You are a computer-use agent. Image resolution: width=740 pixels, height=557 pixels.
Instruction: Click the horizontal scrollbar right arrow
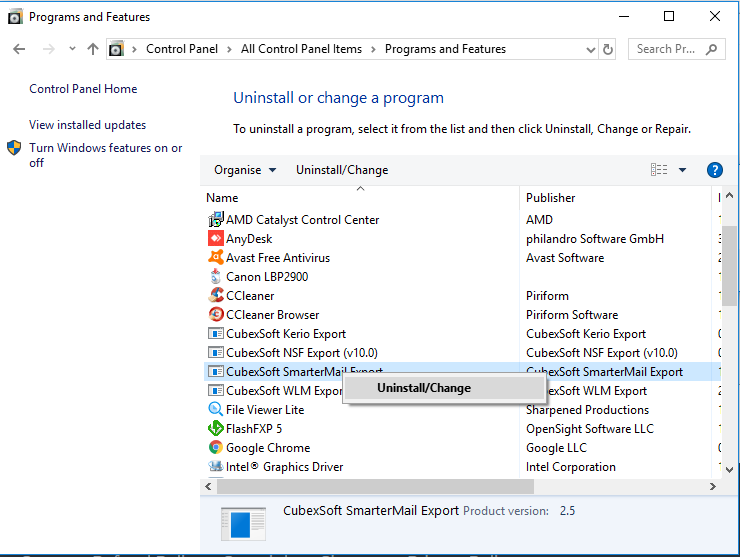click(x=713, y=486)
